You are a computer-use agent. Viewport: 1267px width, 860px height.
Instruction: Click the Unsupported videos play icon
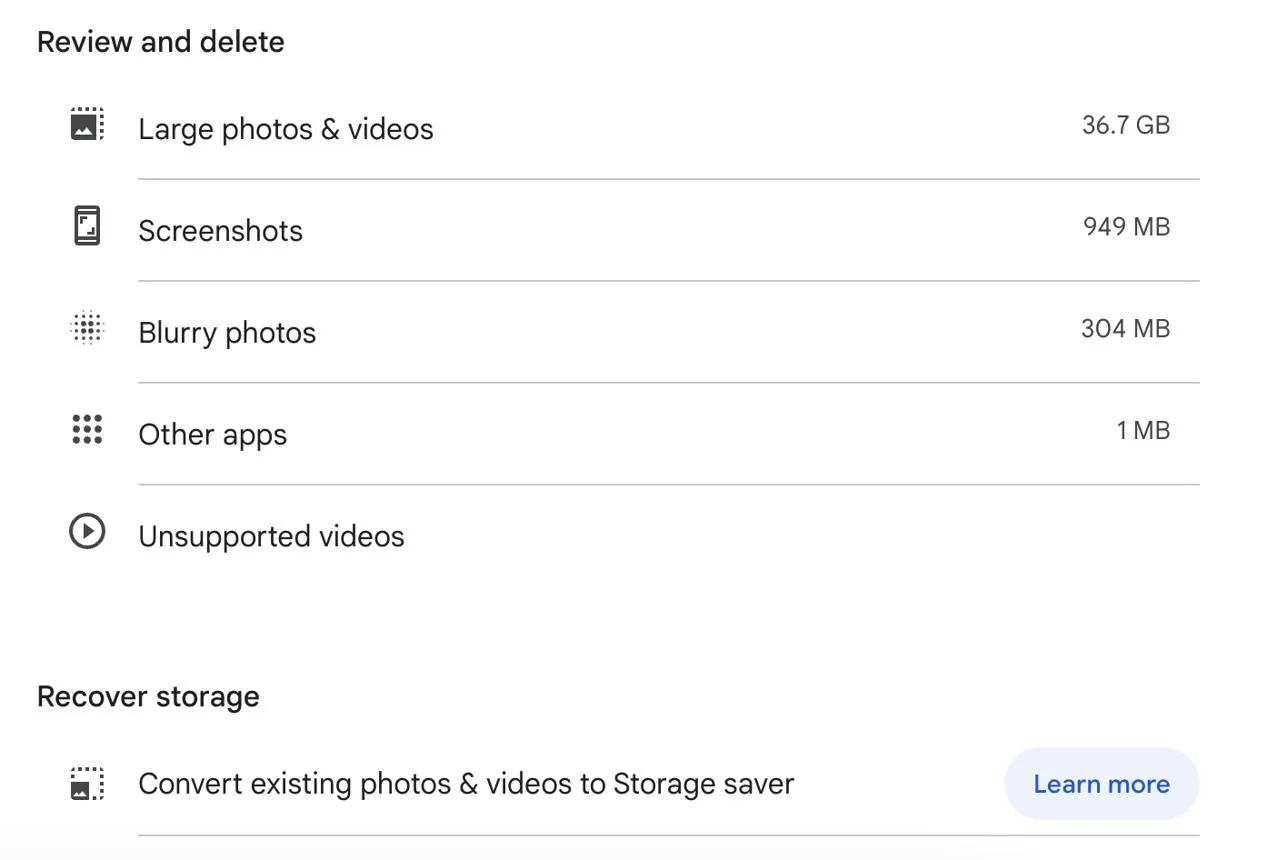point(87,531)
